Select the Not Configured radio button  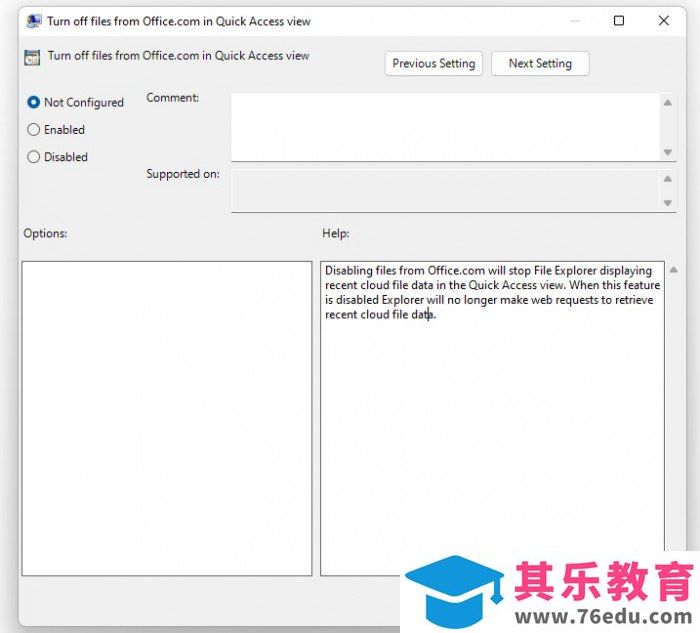[34, 102]
